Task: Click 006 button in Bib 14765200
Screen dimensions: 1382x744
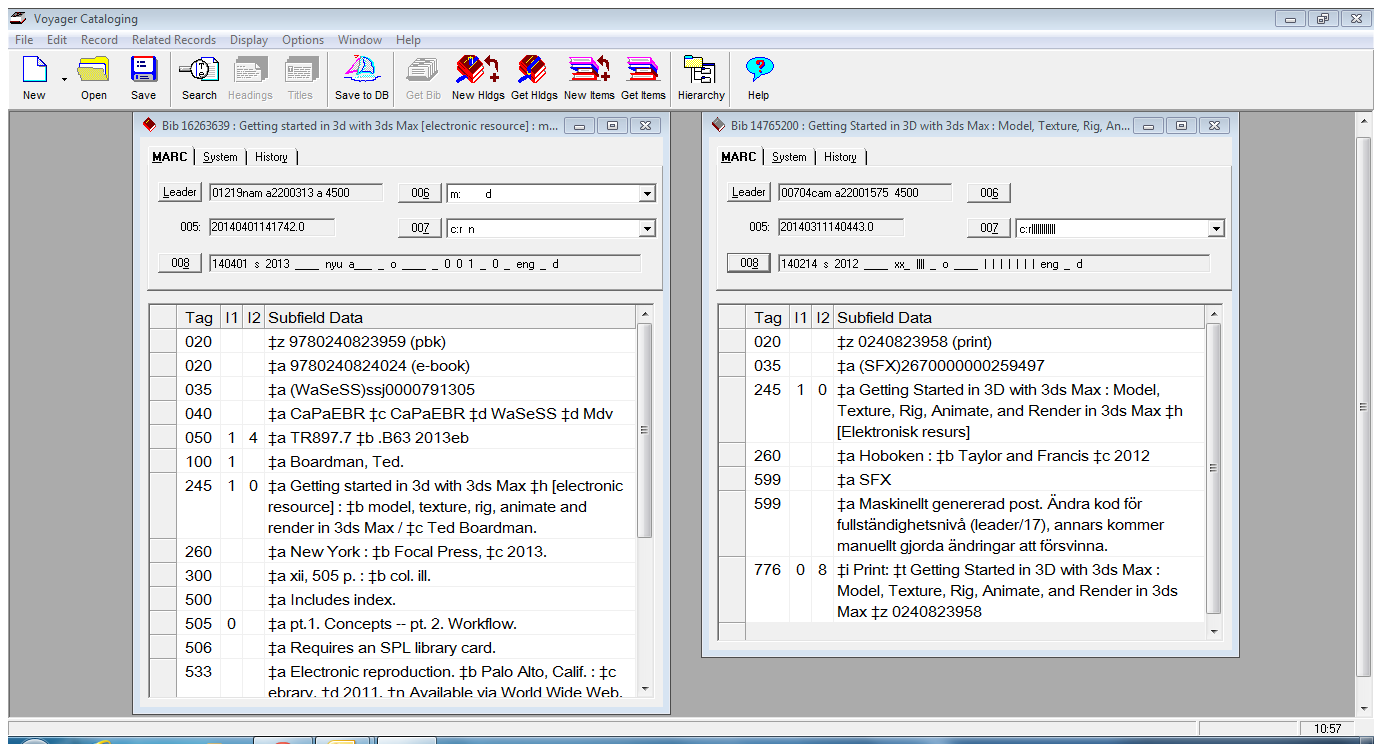Action: tap(989, 193)
